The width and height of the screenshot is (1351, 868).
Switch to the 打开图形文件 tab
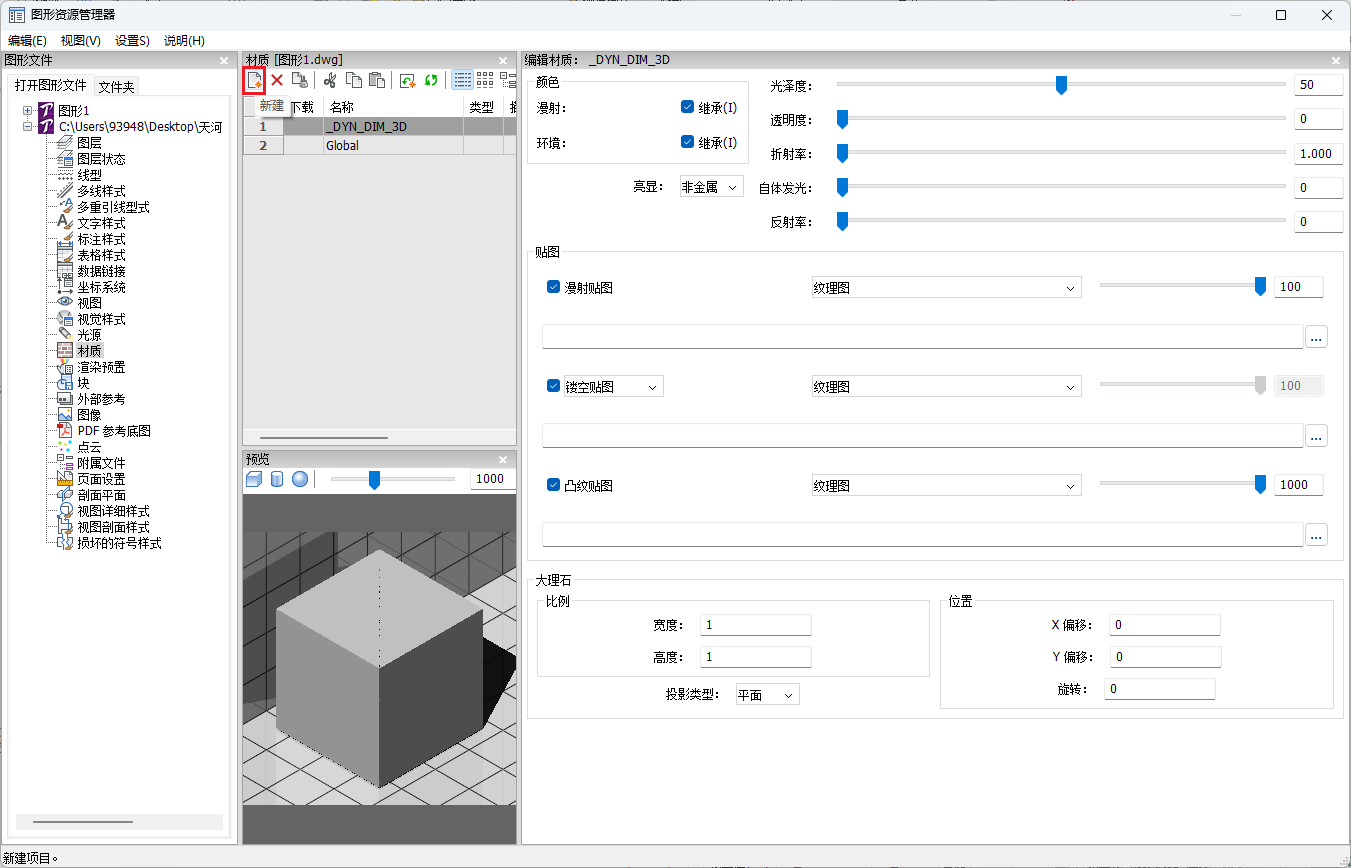point(50,86)
